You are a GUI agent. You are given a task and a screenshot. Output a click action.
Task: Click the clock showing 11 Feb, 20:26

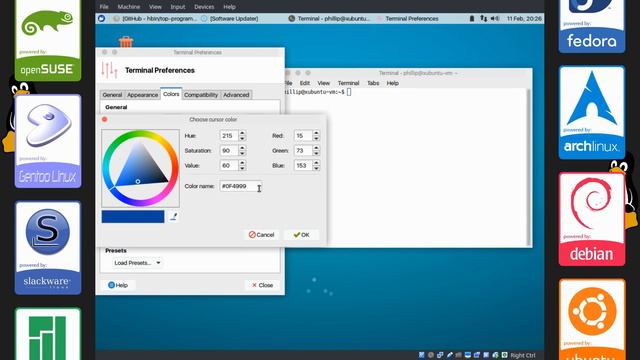pyautogui.click(x=524, y=18)
